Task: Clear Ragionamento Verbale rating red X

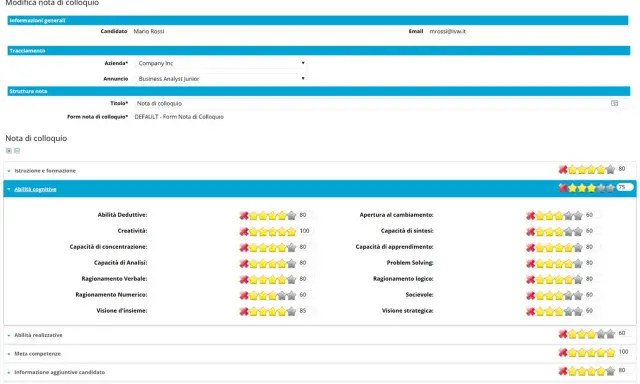Action: (244, 279)
